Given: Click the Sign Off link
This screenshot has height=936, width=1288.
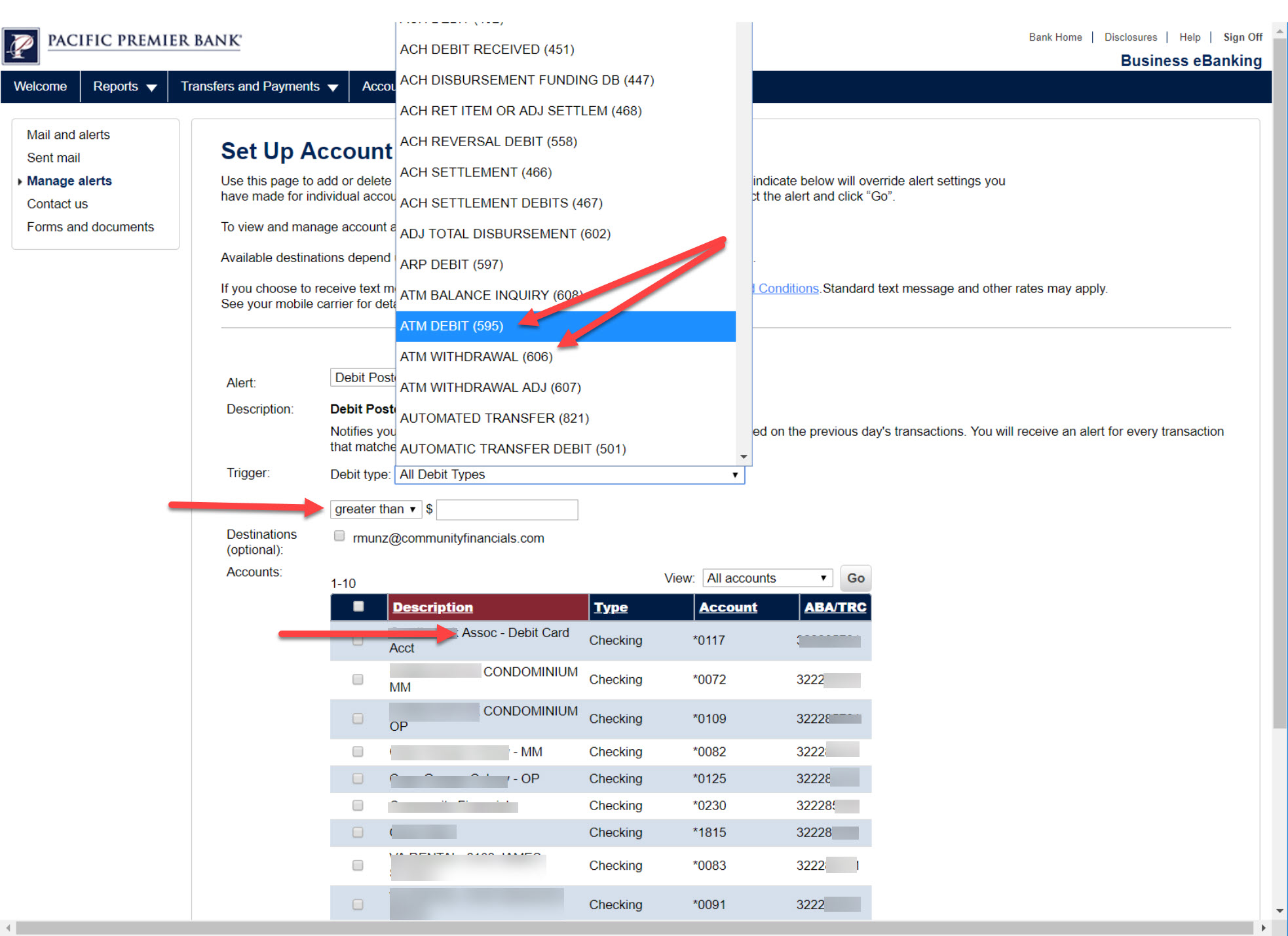Looking at the screenshot, I should click(x=1242, y=37).
